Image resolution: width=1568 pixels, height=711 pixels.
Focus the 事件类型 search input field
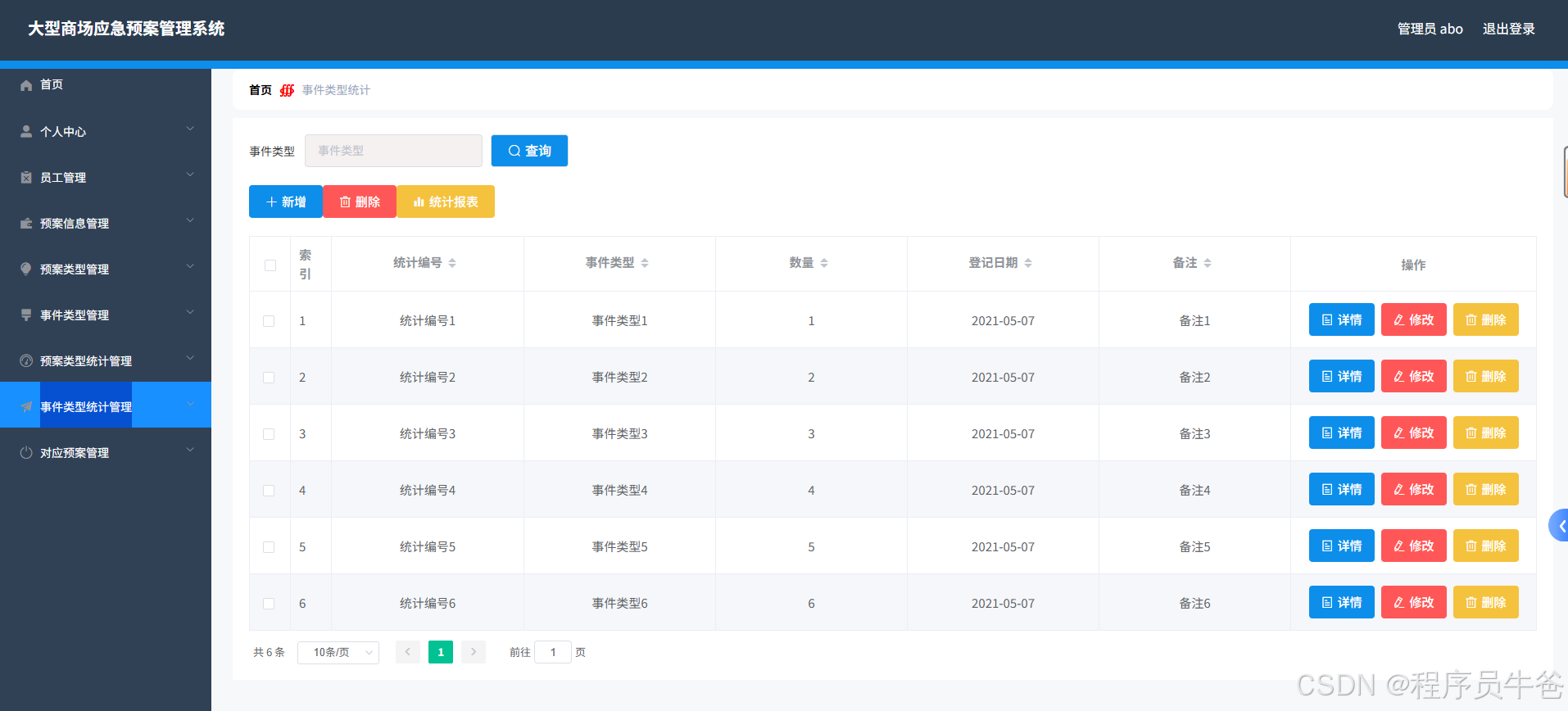393,151
